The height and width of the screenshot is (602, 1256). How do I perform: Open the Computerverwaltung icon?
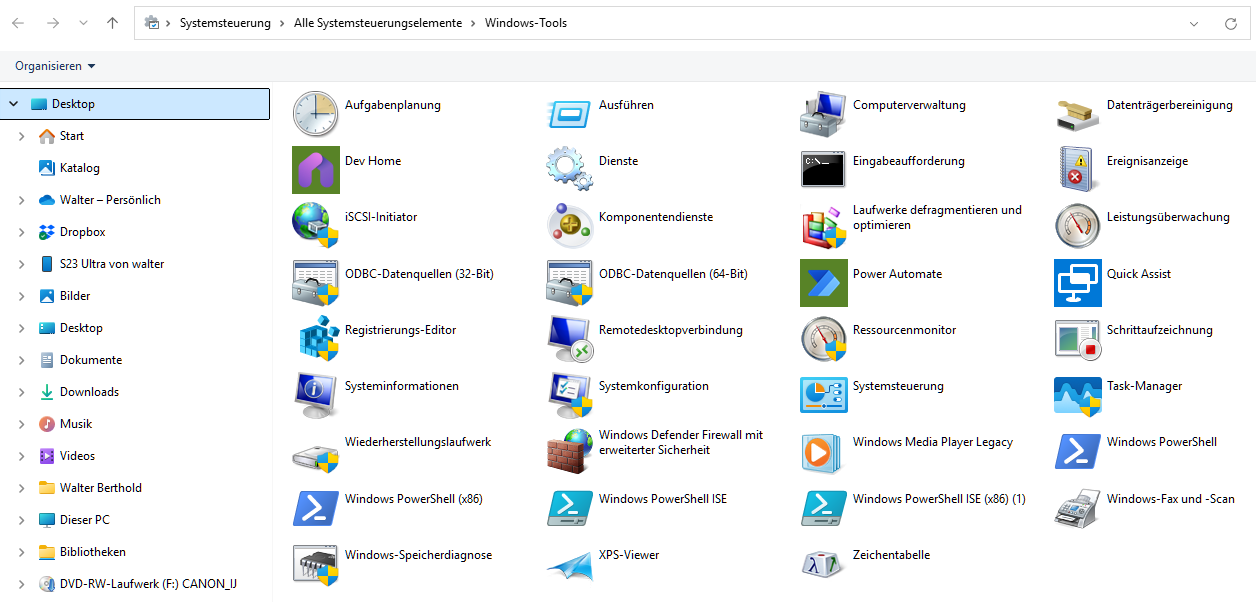[x=824, y=114]
